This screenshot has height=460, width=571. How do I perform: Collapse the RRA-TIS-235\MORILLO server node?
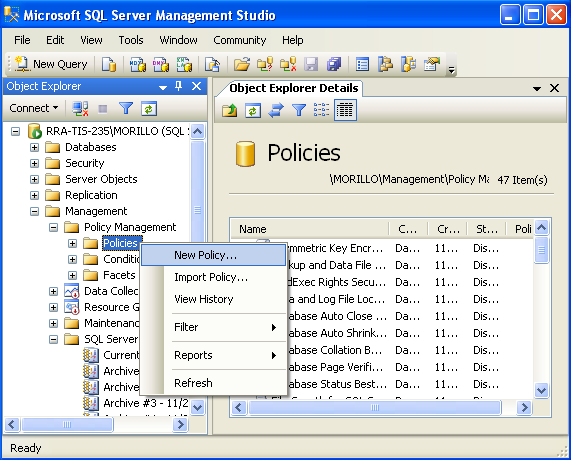(15, 131)
